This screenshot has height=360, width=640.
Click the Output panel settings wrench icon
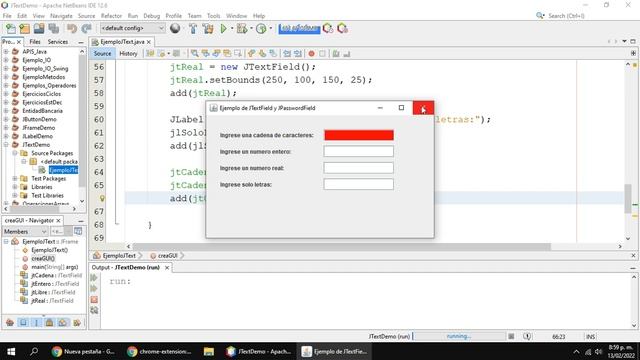click(94, 310)
